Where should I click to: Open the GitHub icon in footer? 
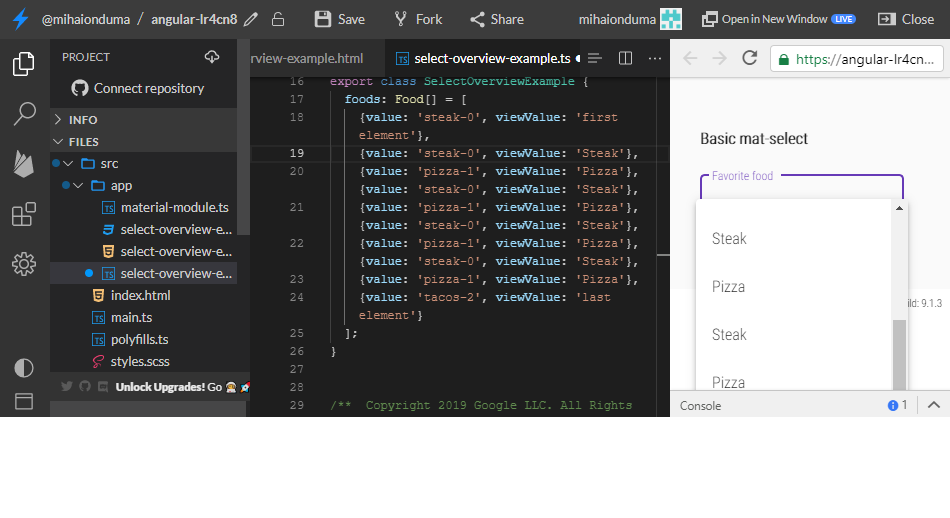click(x=85, y=386)
